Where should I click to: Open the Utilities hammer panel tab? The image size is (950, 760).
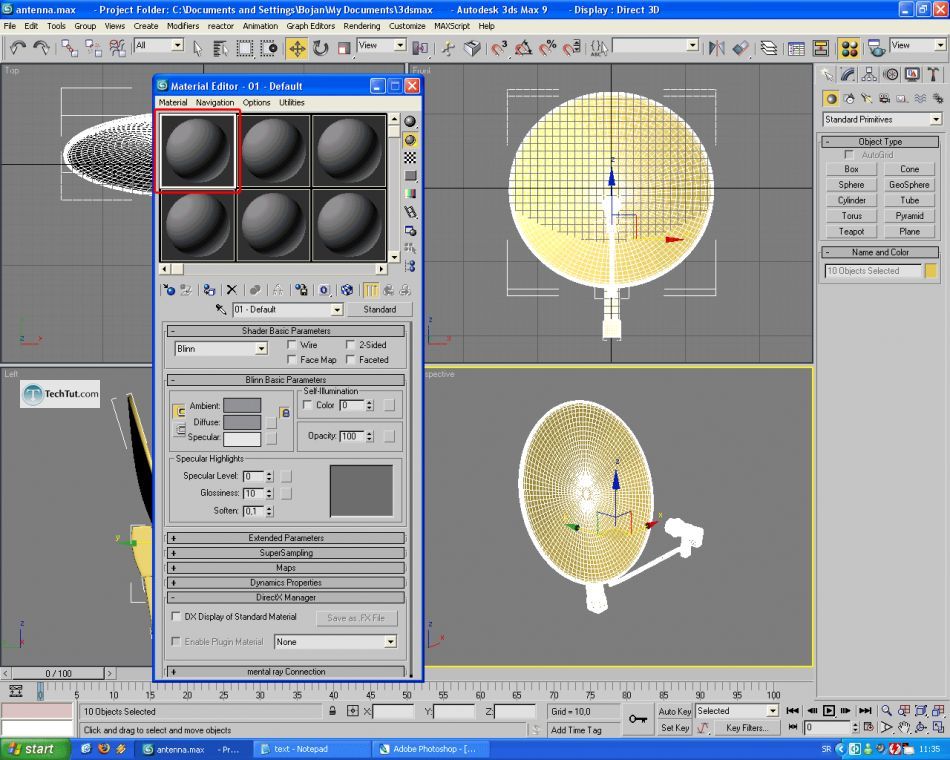[933, 75]
